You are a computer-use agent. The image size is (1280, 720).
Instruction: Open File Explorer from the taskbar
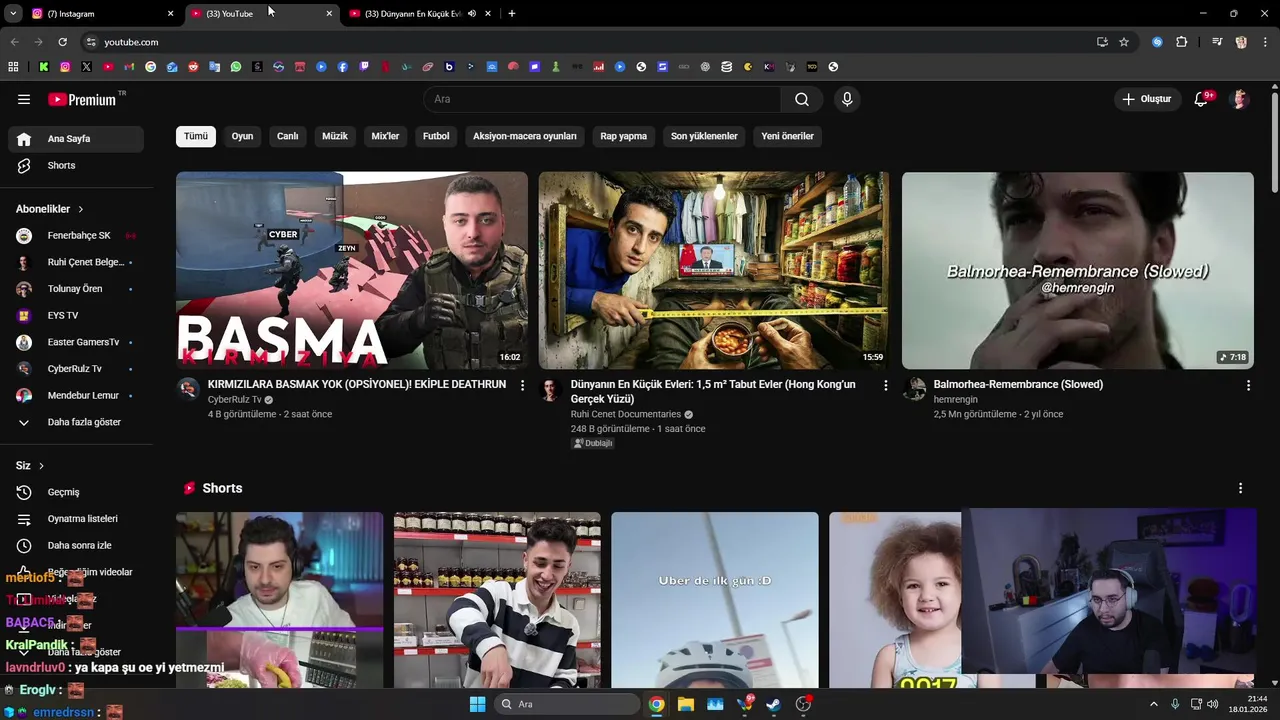[x=686, y=704]
